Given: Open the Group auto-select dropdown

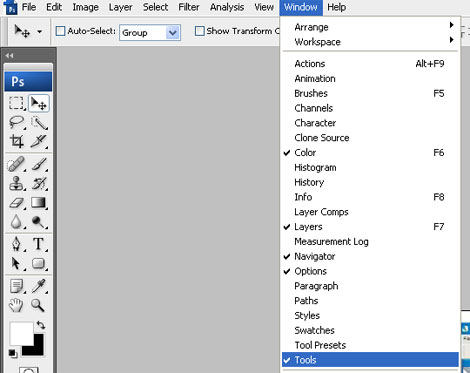Looking at the screenshot, I should pyautogui.click(x=150, y=33).
